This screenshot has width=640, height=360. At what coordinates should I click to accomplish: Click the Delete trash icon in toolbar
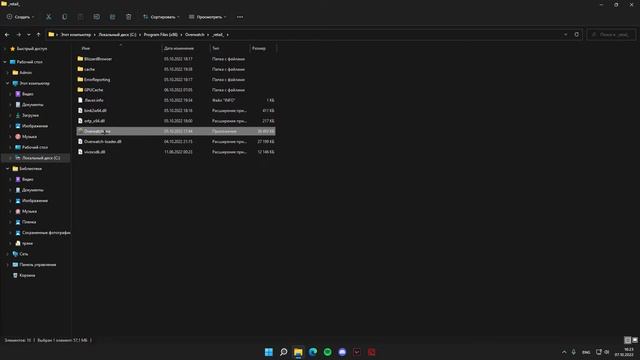[x=129, y=17]
